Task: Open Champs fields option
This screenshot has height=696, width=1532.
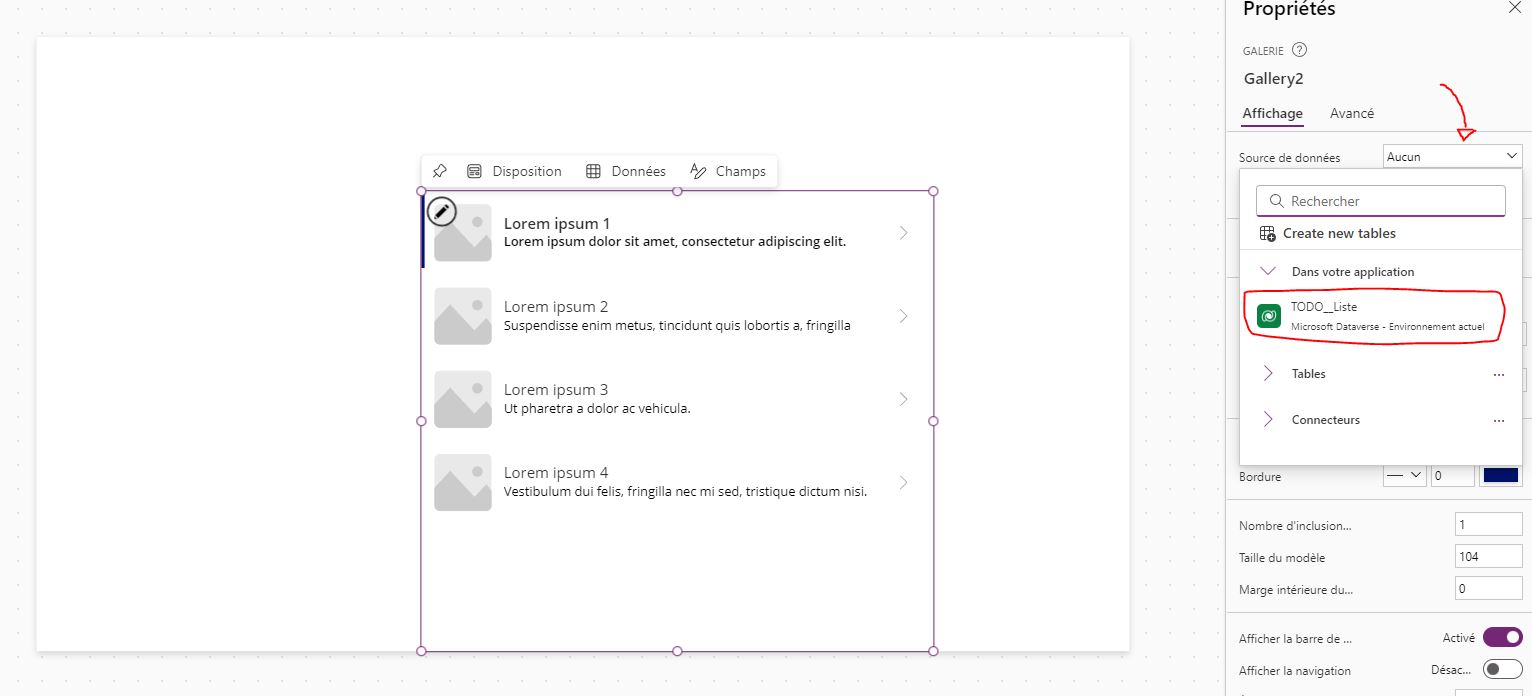Action: (x=728, y=171)
